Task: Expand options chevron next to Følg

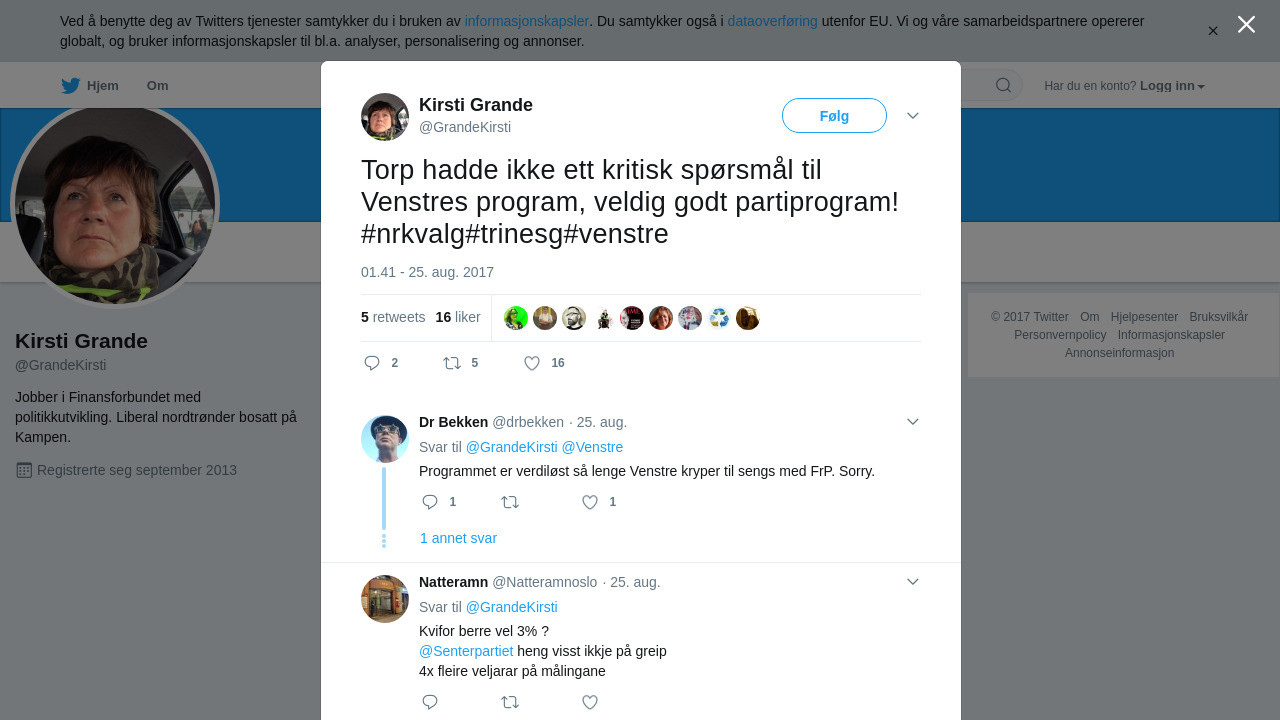Action: pos(913,116)
